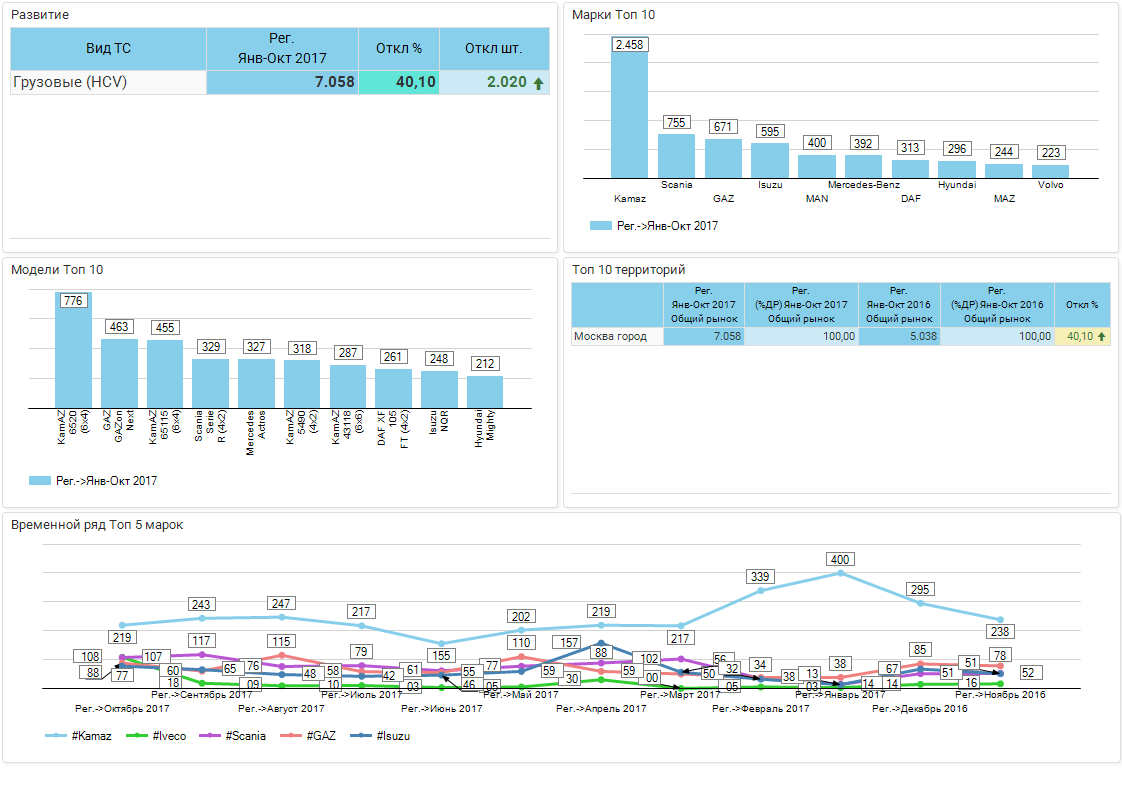This screenshot has height=793, width=1122.
Task: Click the 5.038 value in territories table
Action: click(899, 336)
